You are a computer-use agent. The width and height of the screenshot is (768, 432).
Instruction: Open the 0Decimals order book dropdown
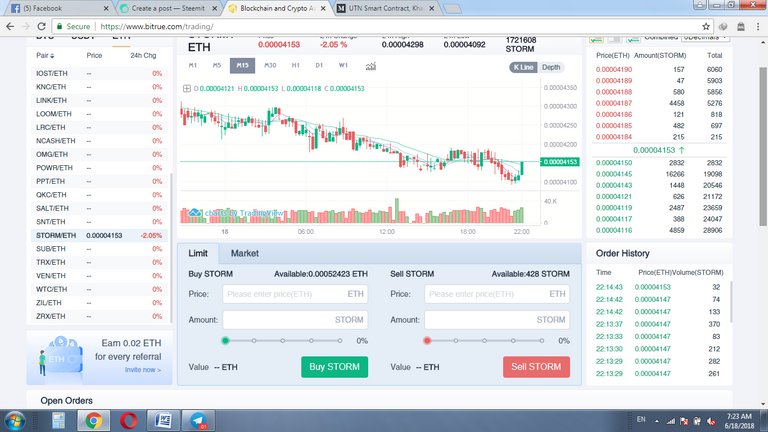[x=705, y=37]
